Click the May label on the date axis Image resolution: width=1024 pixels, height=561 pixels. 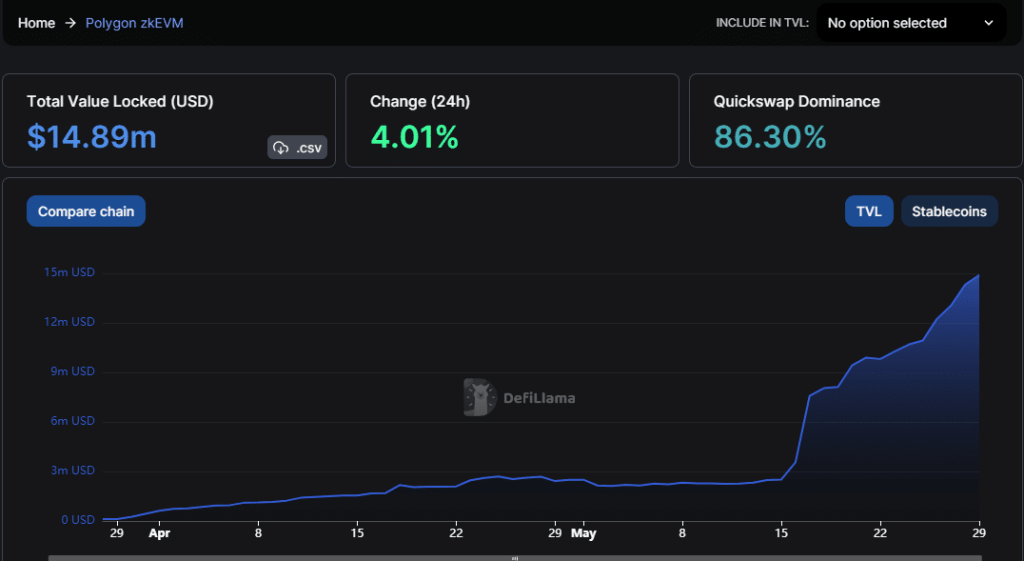point(583,534)
